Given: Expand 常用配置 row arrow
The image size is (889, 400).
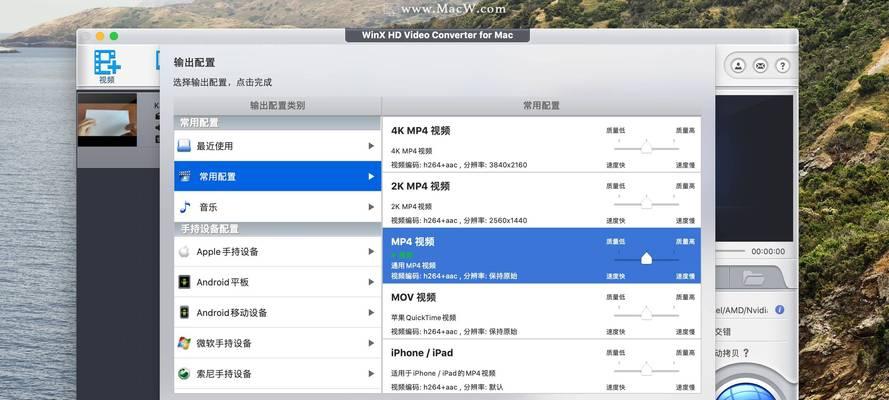Looking at the screenshot, I should point(371,176).
